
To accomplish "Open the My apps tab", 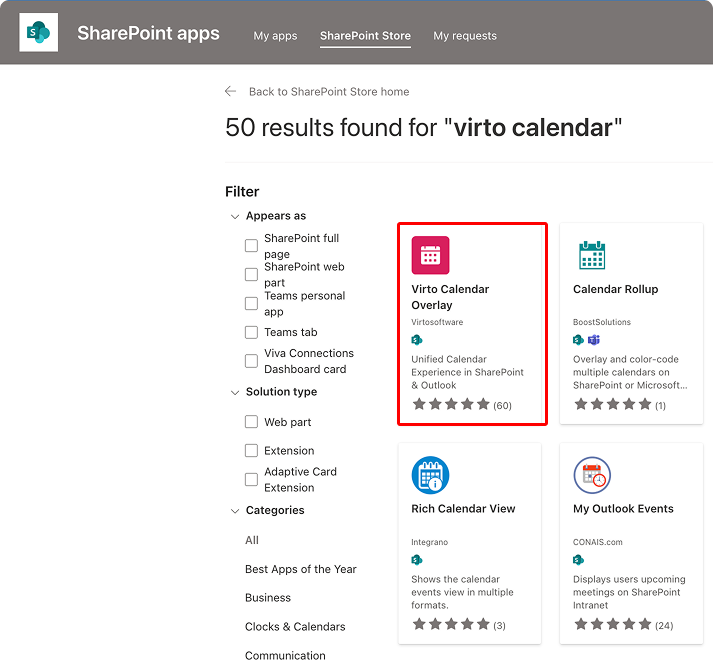I will [x=275, y=36].
